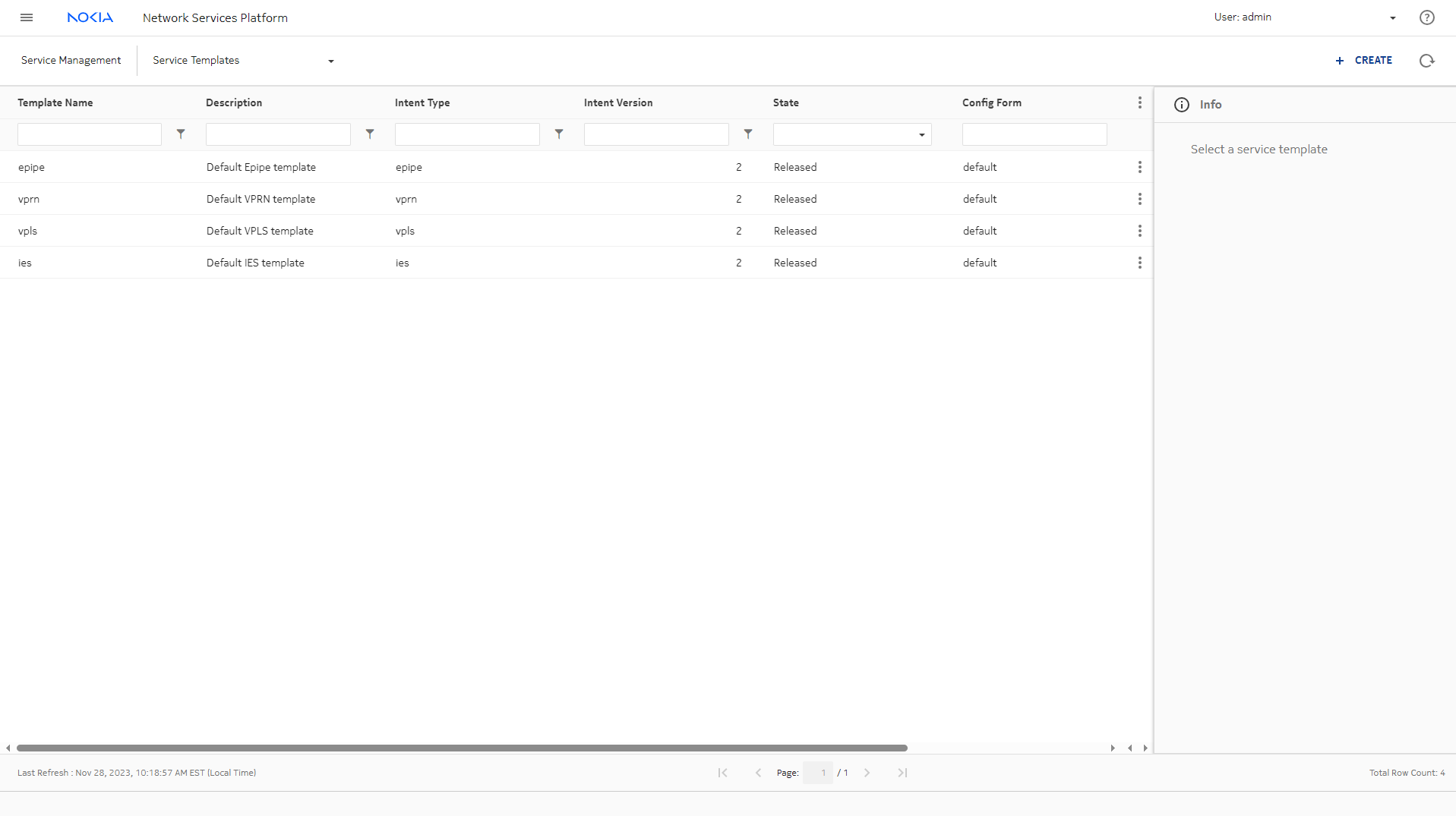Viewport: 1456px width, 816px height.
Task: Select the vprn template row
Action: (x=29, y=199)
